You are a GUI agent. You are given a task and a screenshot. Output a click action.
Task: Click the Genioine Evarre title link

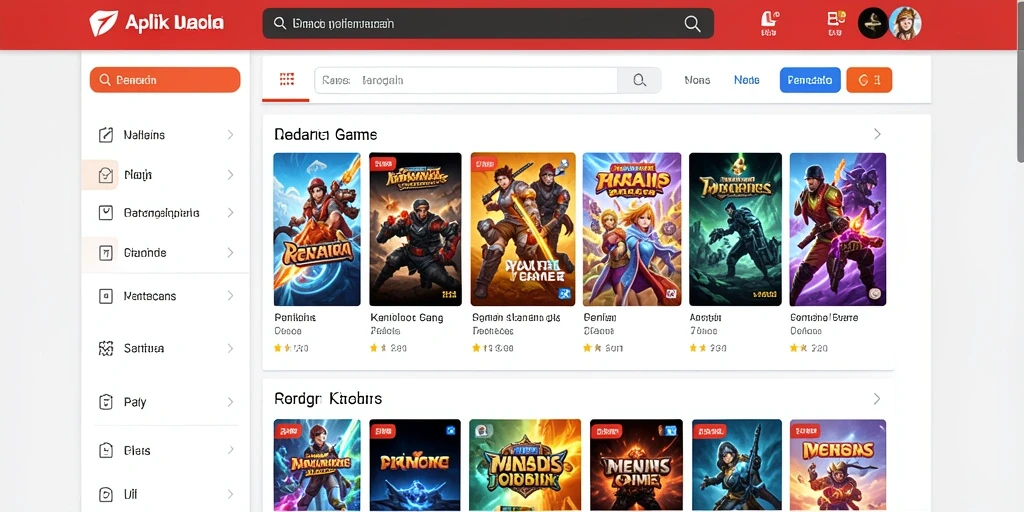click(824, 317)
